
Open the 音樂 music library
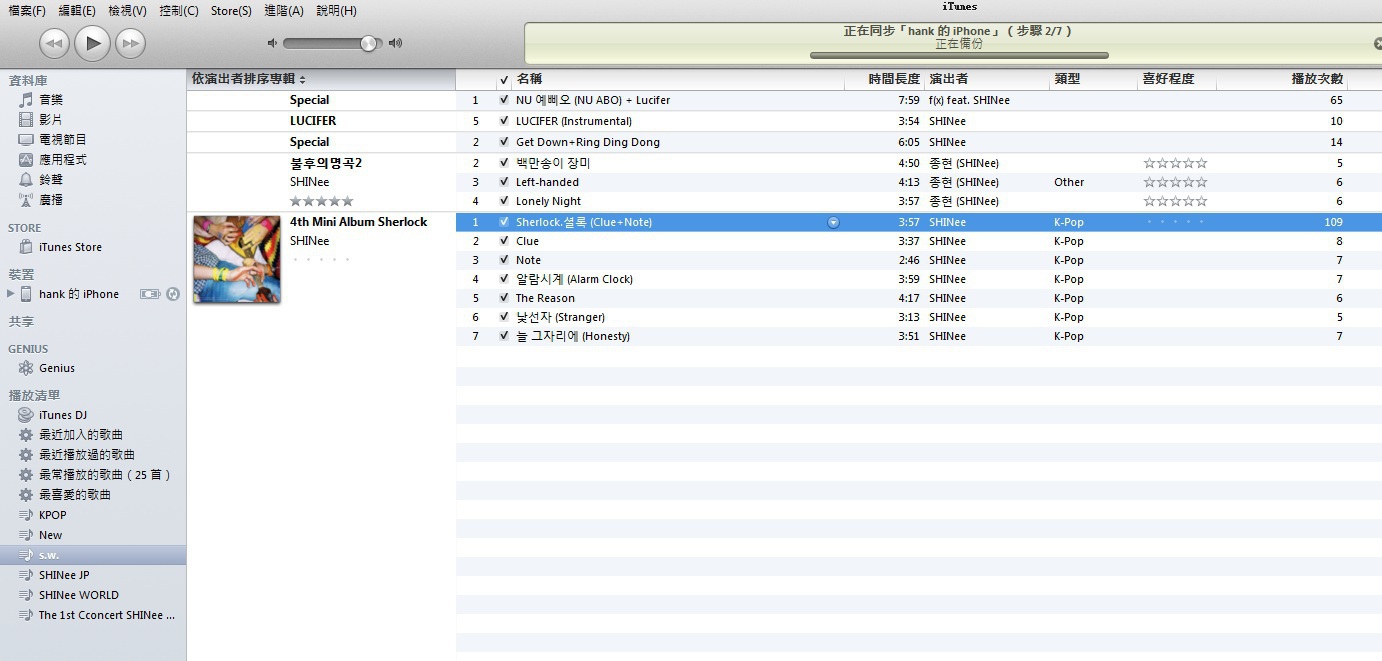[51, 100]
